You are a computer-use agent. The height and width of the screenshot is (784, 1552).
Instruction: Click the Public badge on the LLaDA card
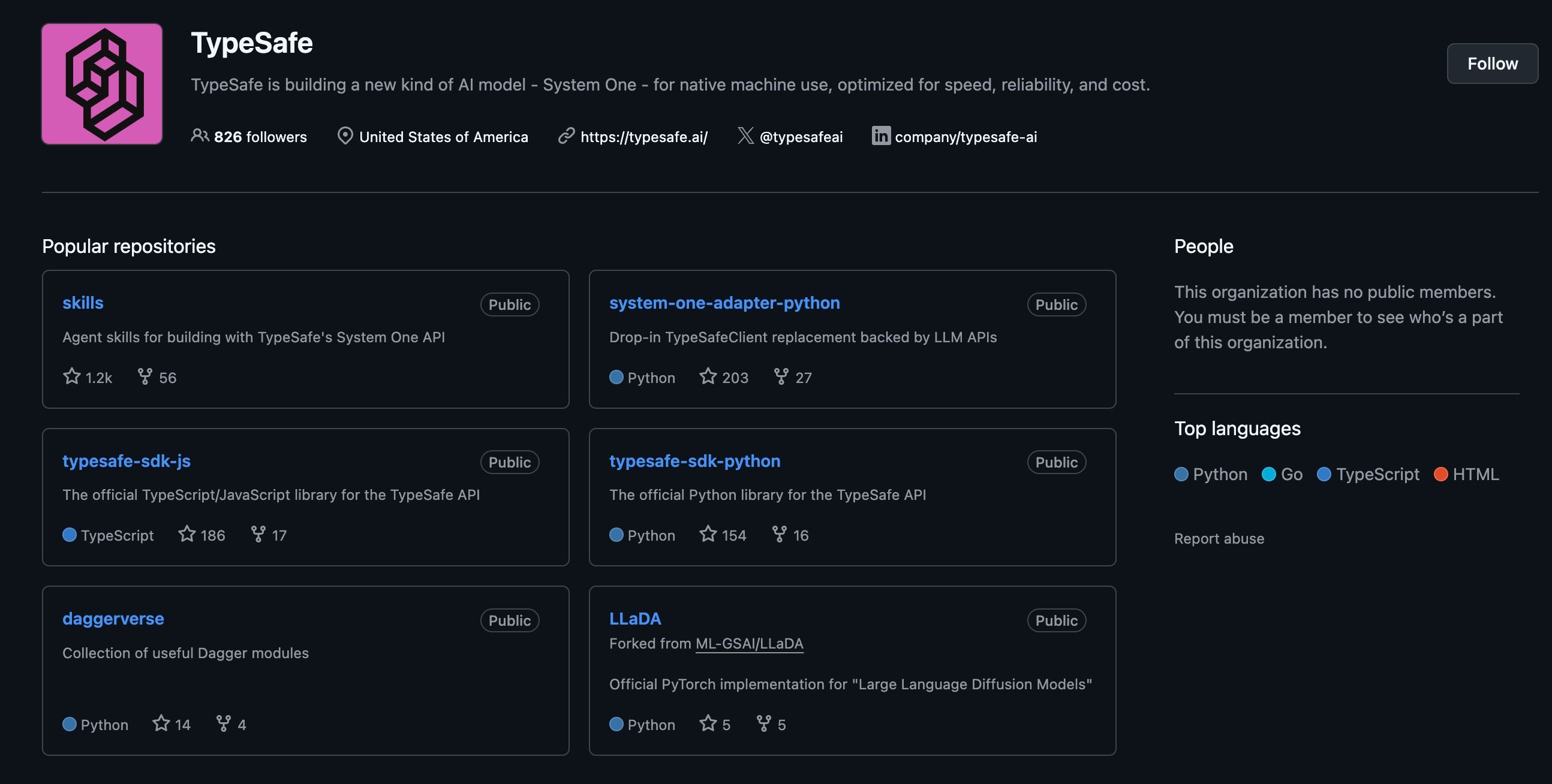pos(1056,620)
